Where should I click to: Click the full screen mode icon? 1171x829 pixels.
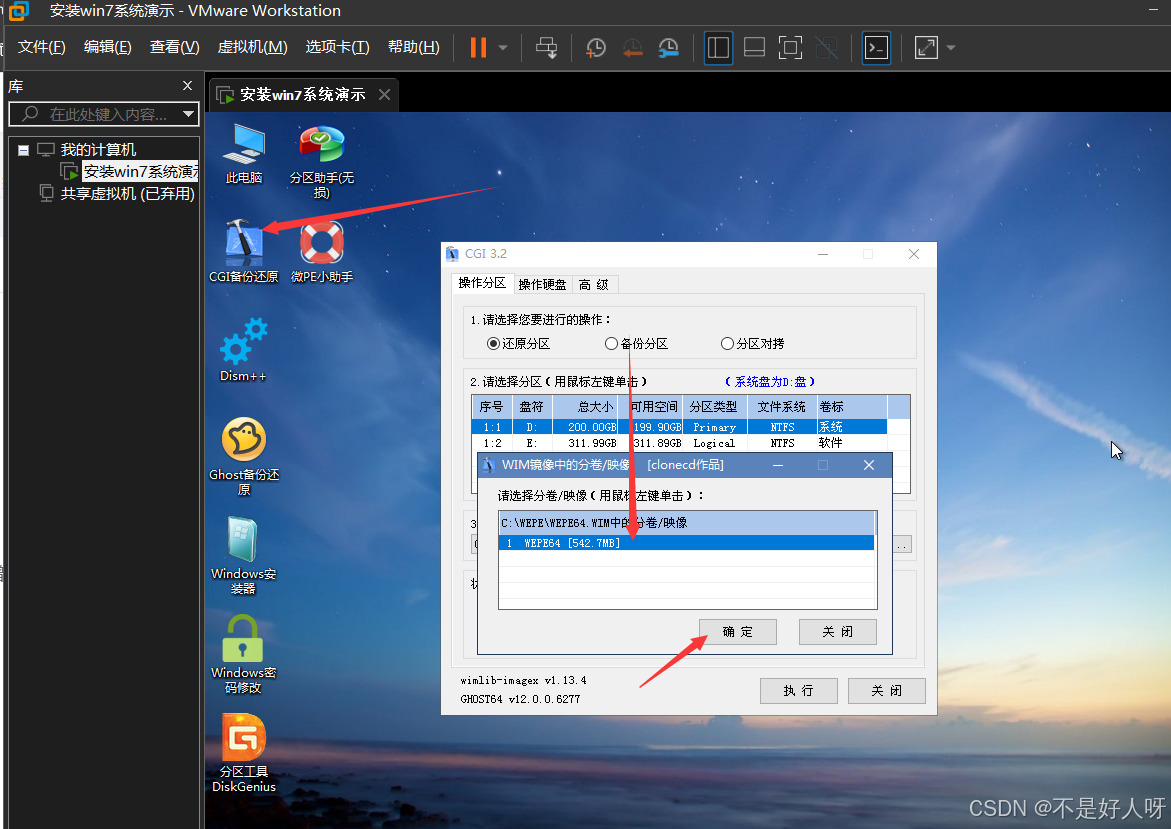[x=790, y=48]
